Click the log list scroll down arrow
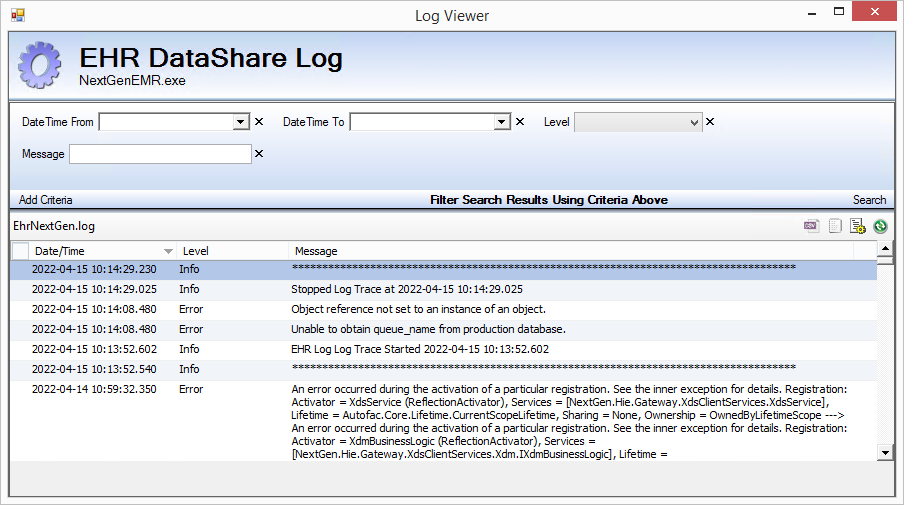 click(x=885, y=453)
